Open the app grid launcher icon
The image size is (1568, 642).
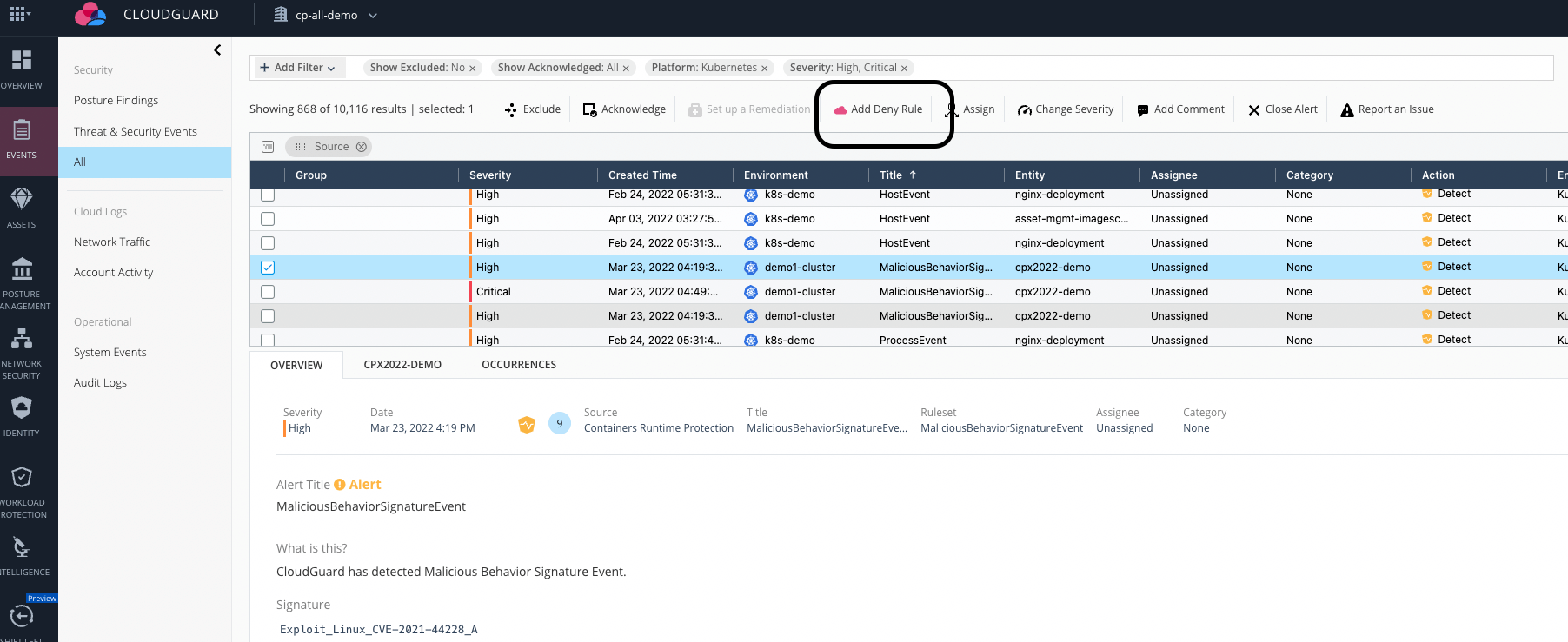click(x=19, y=14)
